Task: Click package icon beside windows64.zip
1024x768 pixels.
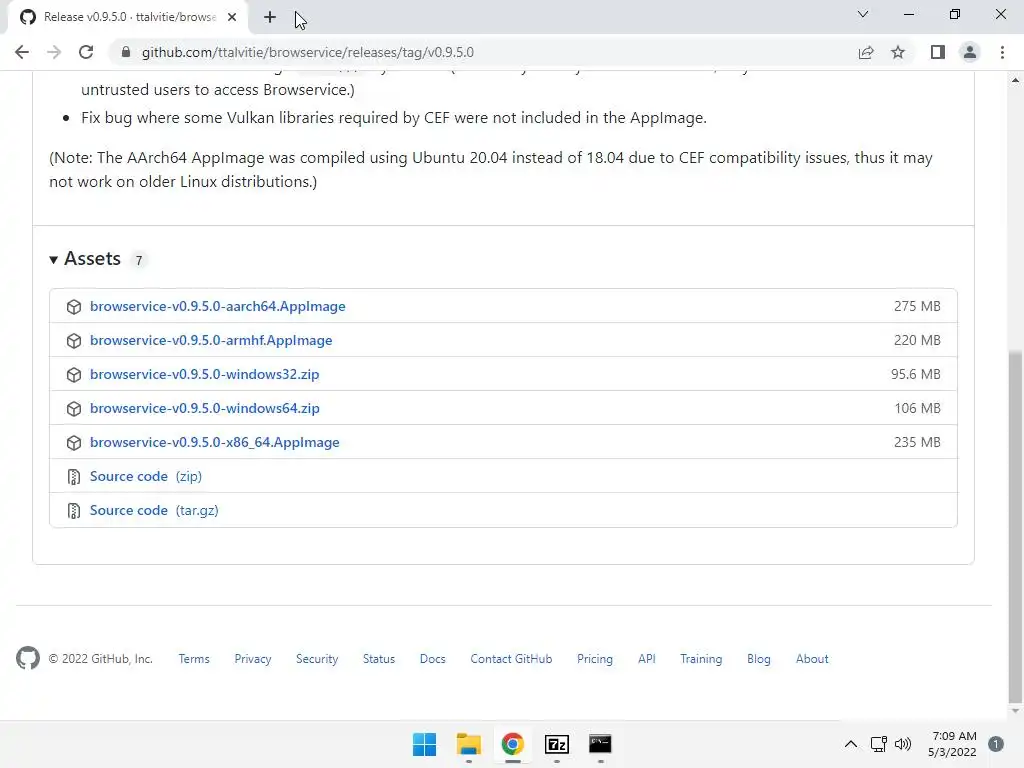Action: 74,409
